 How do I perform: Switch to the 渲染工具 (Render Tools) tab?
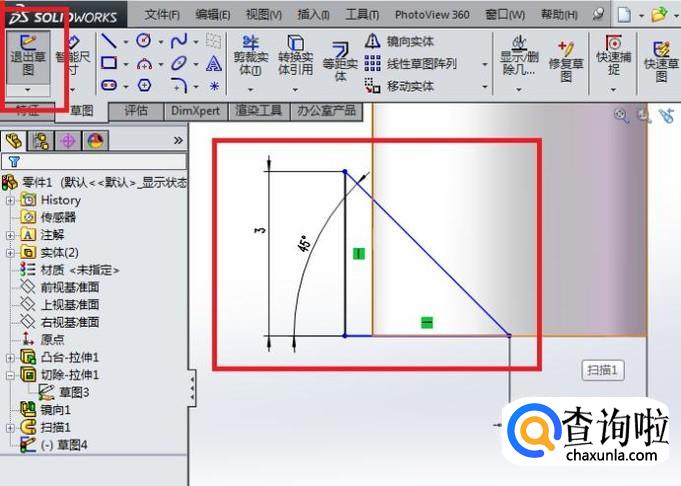259,111
